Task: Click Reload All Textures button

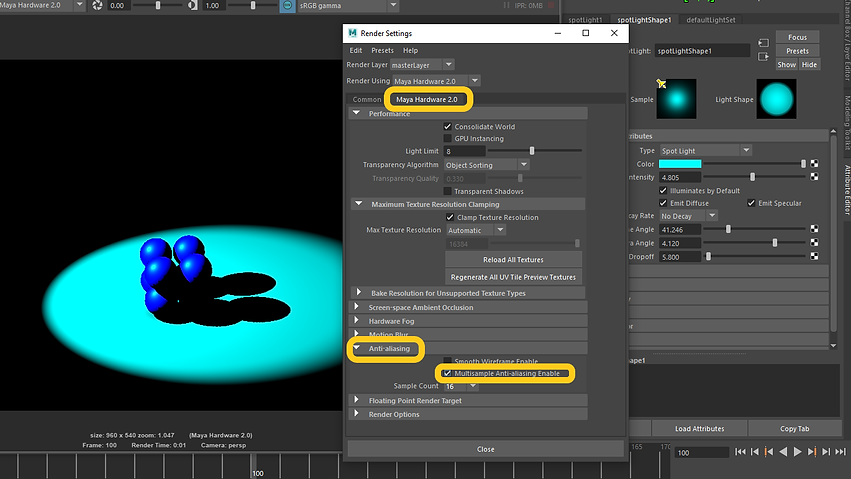Action: (513, 259)
